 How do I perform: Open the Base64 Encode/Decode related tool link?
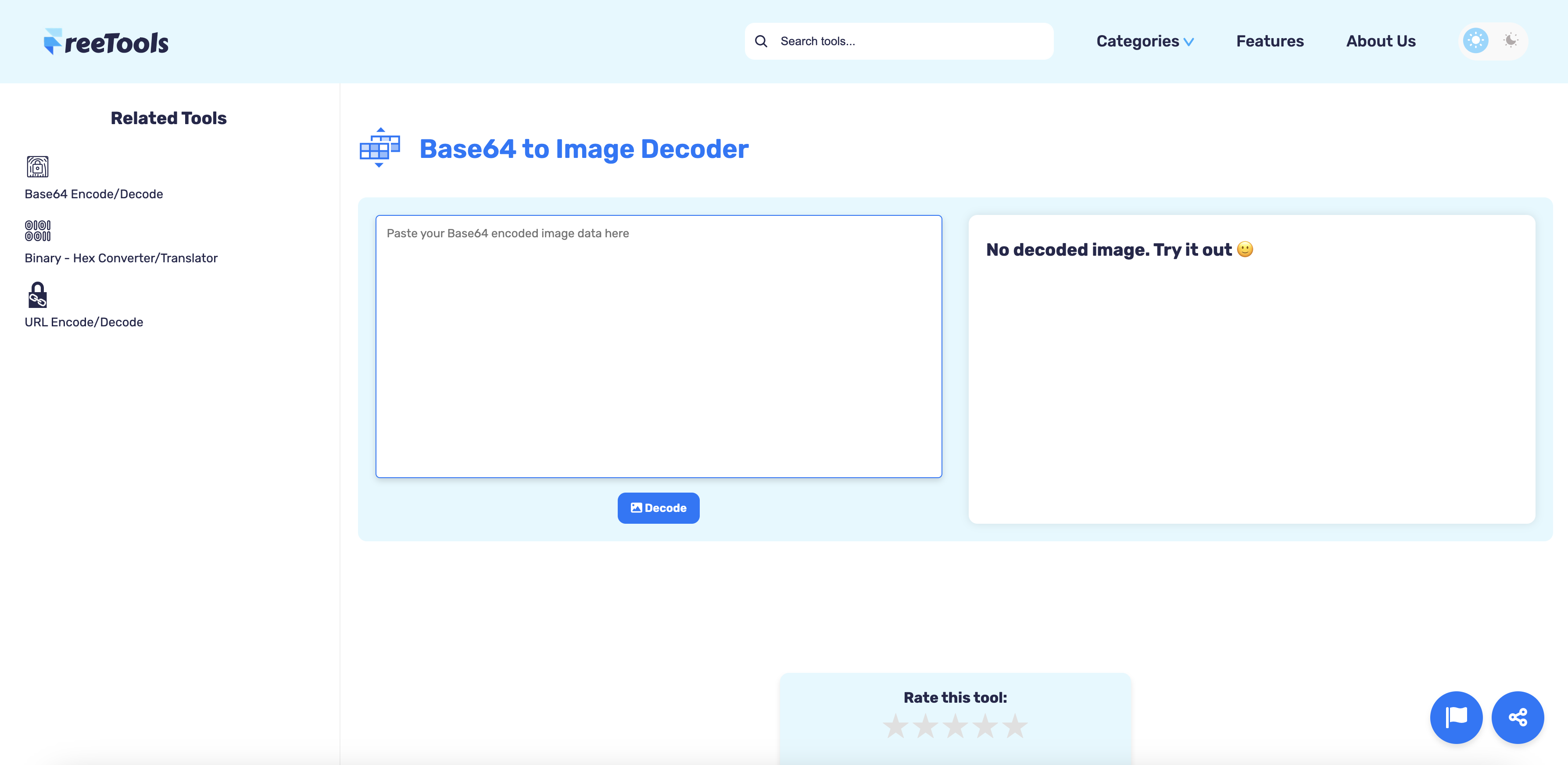click(94, 193)
